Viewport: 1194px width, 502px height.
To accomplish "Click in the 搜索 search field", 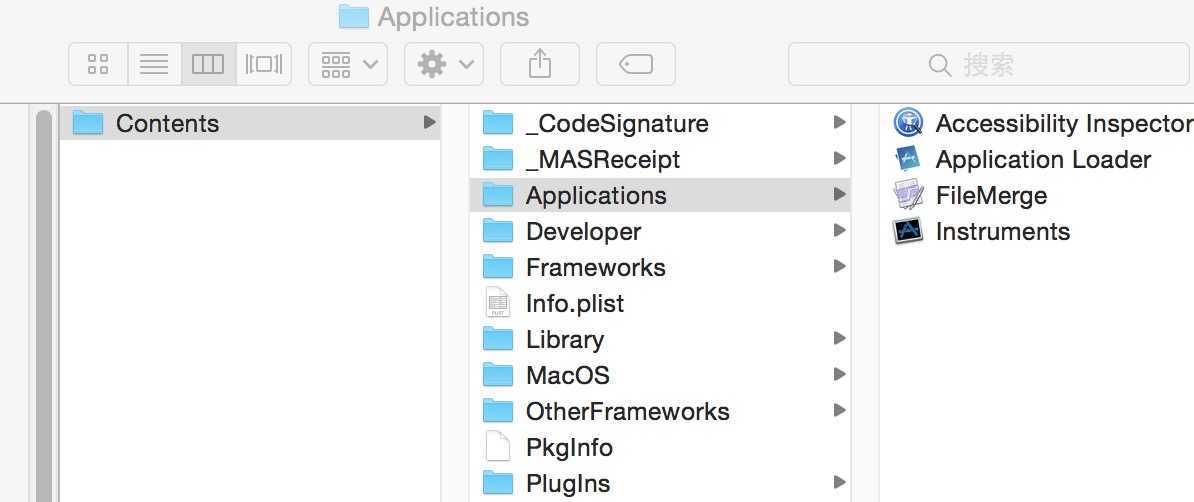I will tap(988, 64).
